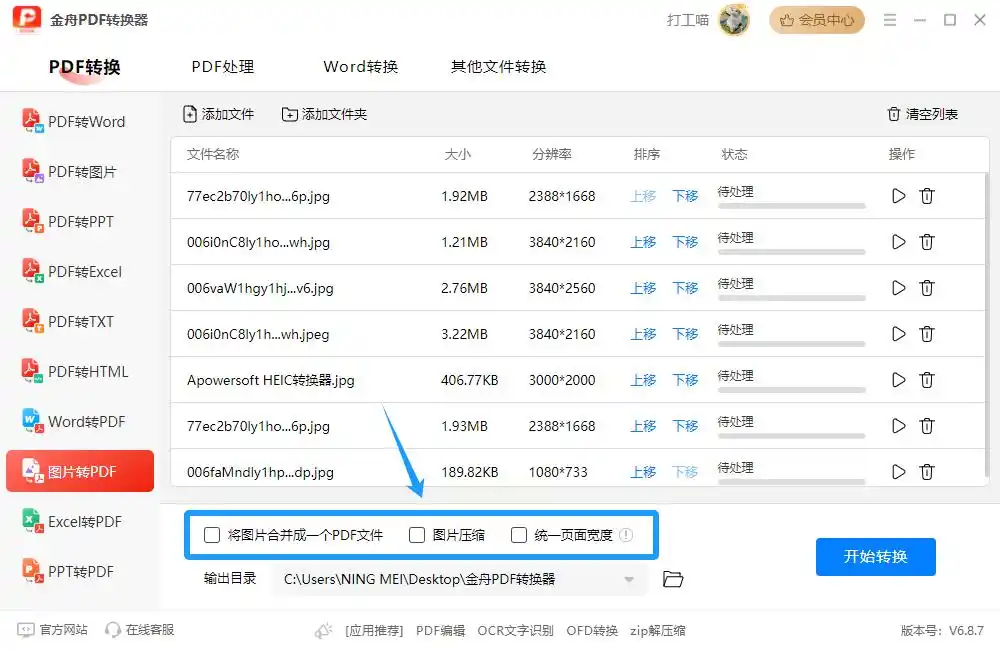This screenshot has height=650, width=1000.
Task: Click 下移 for 006vaW1hgy1hj...v6.jpg
Action: pos(685,288)
